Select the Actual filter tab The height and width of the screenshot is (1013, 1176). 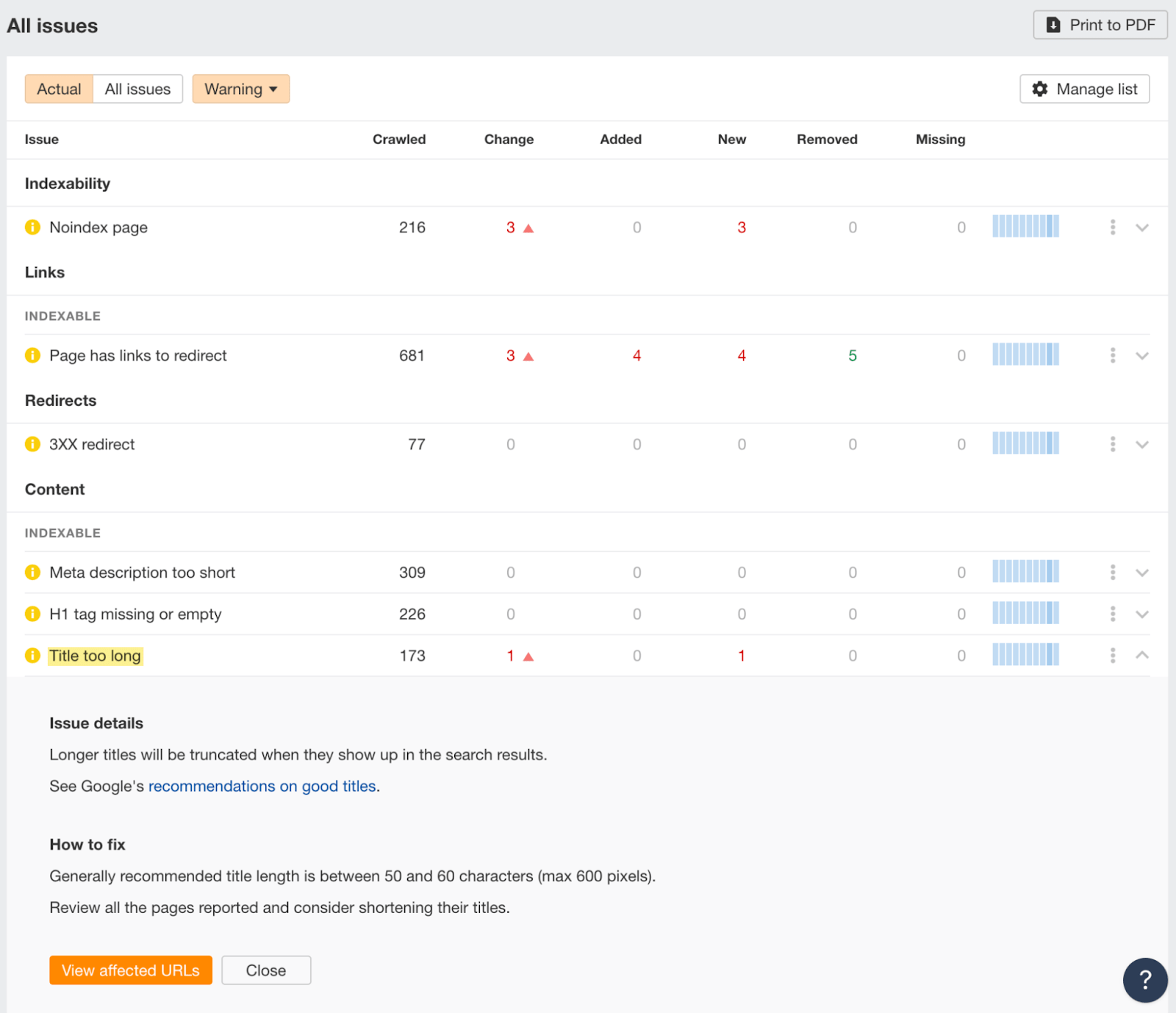[58, 88]
